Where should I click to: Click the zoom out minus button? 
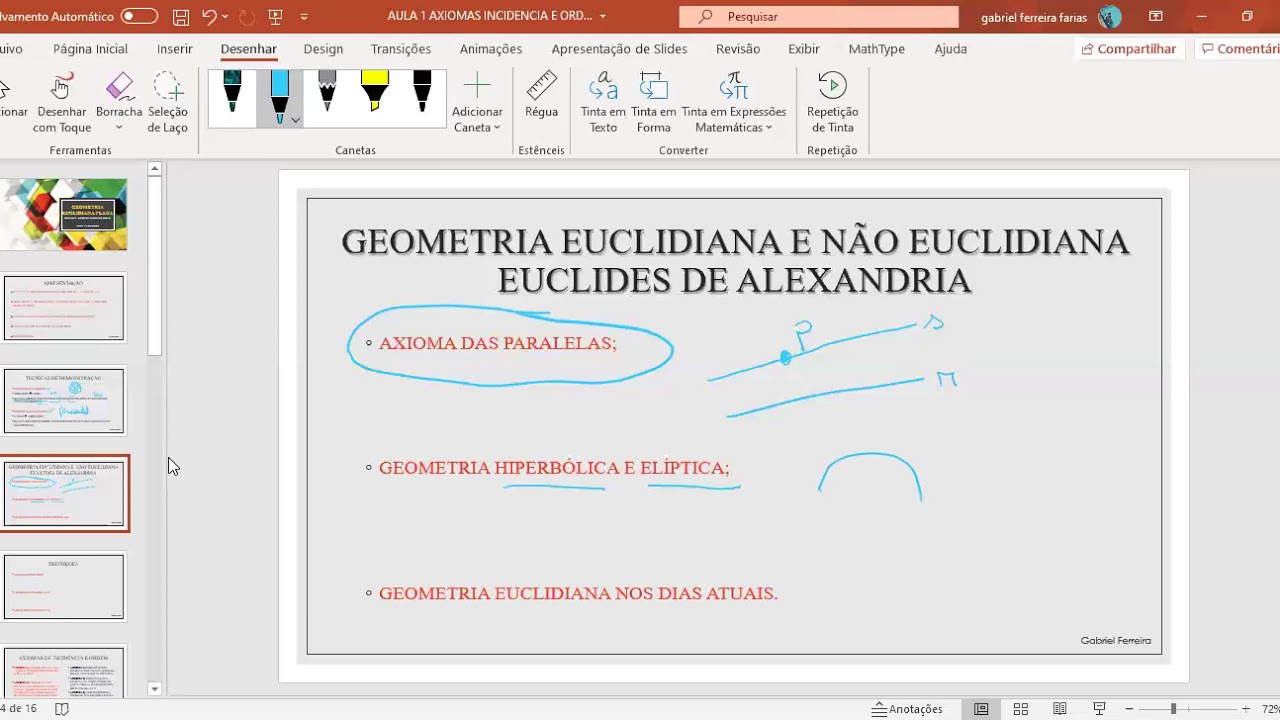[1129, 709]
